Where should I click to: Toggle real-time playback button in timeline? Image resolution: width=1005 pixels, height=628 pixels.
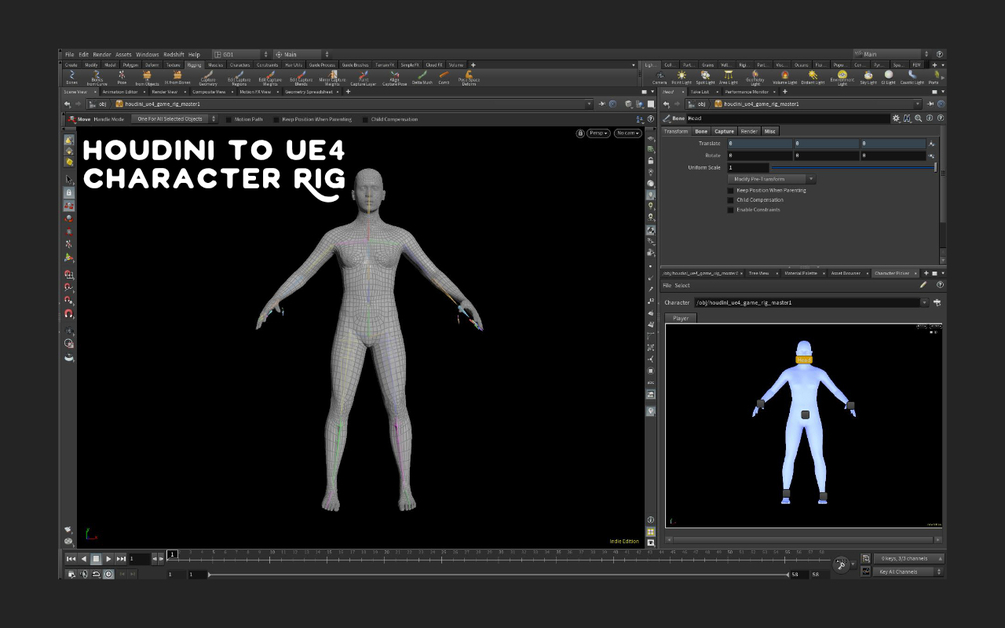point(108,574)
